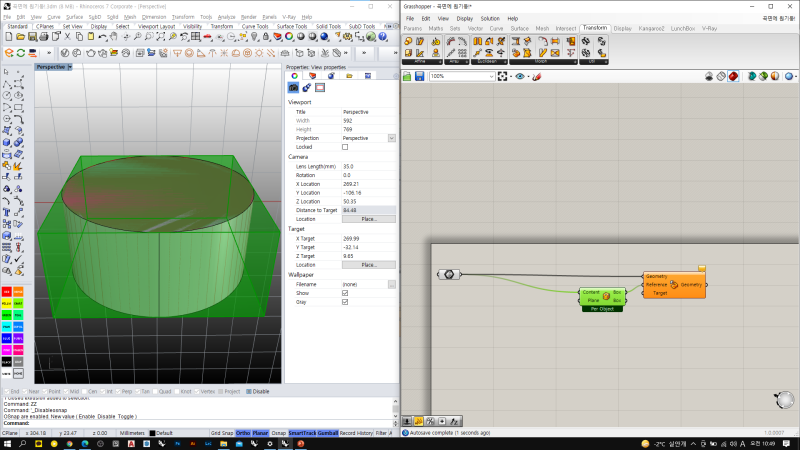This screenshot has width=800, height=450.
Task: Click the Place button under Camera location
Action: (x=369, y=218)
